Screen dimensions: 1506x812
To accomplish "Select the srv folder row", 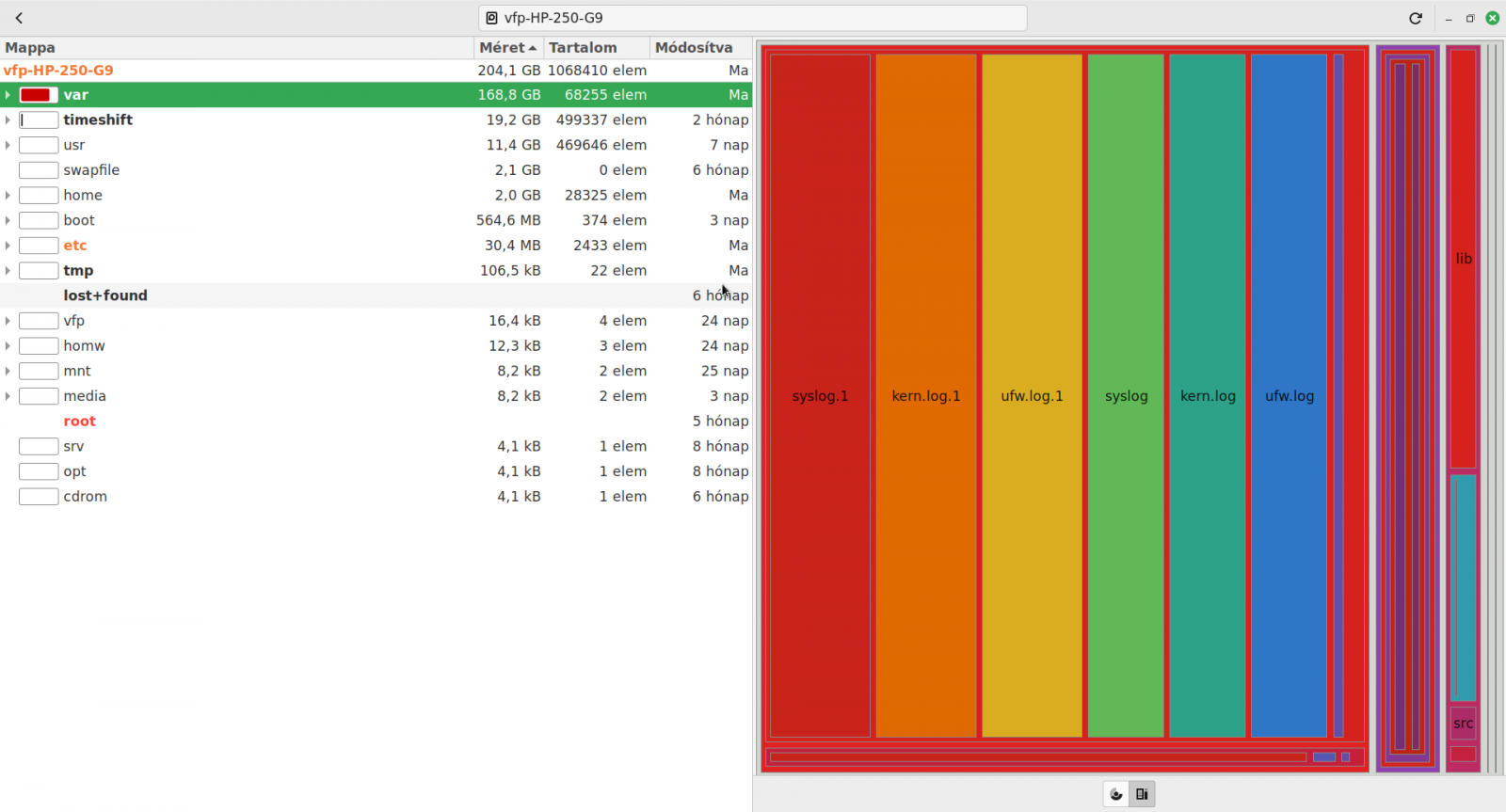I will click(x=376, y=446).
